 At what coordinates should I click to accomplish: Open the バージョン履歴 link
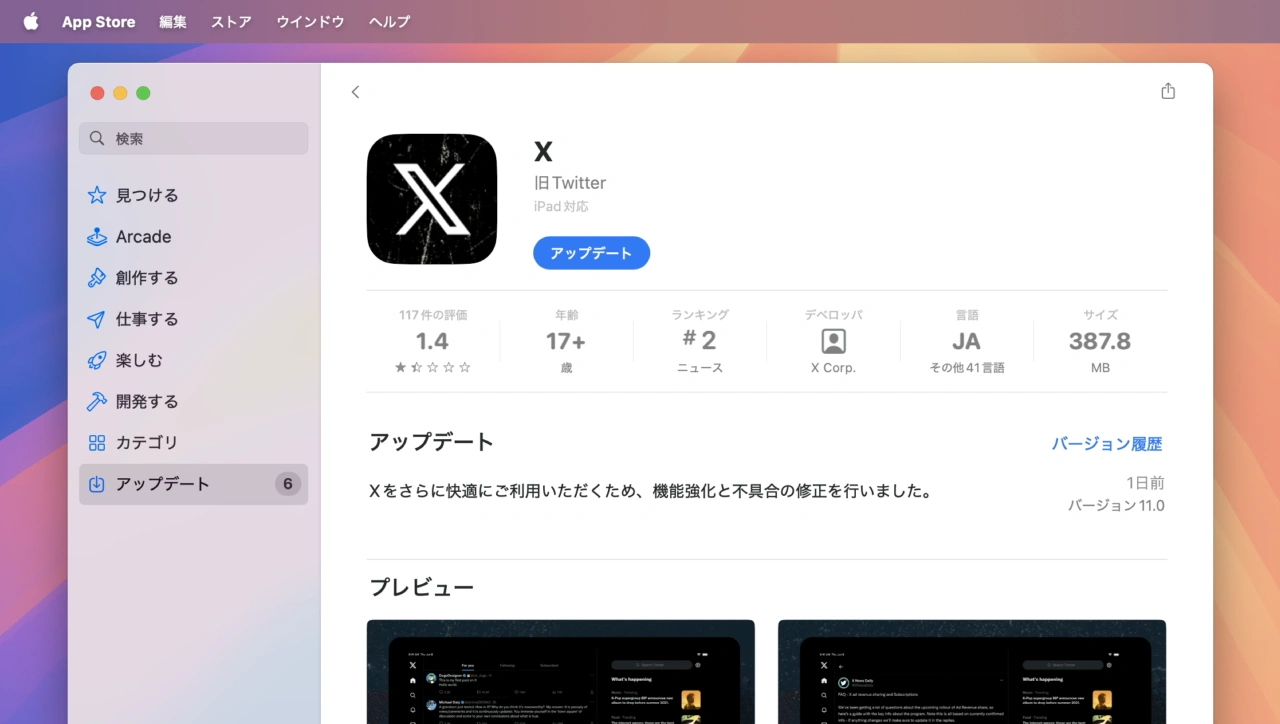1106,444
